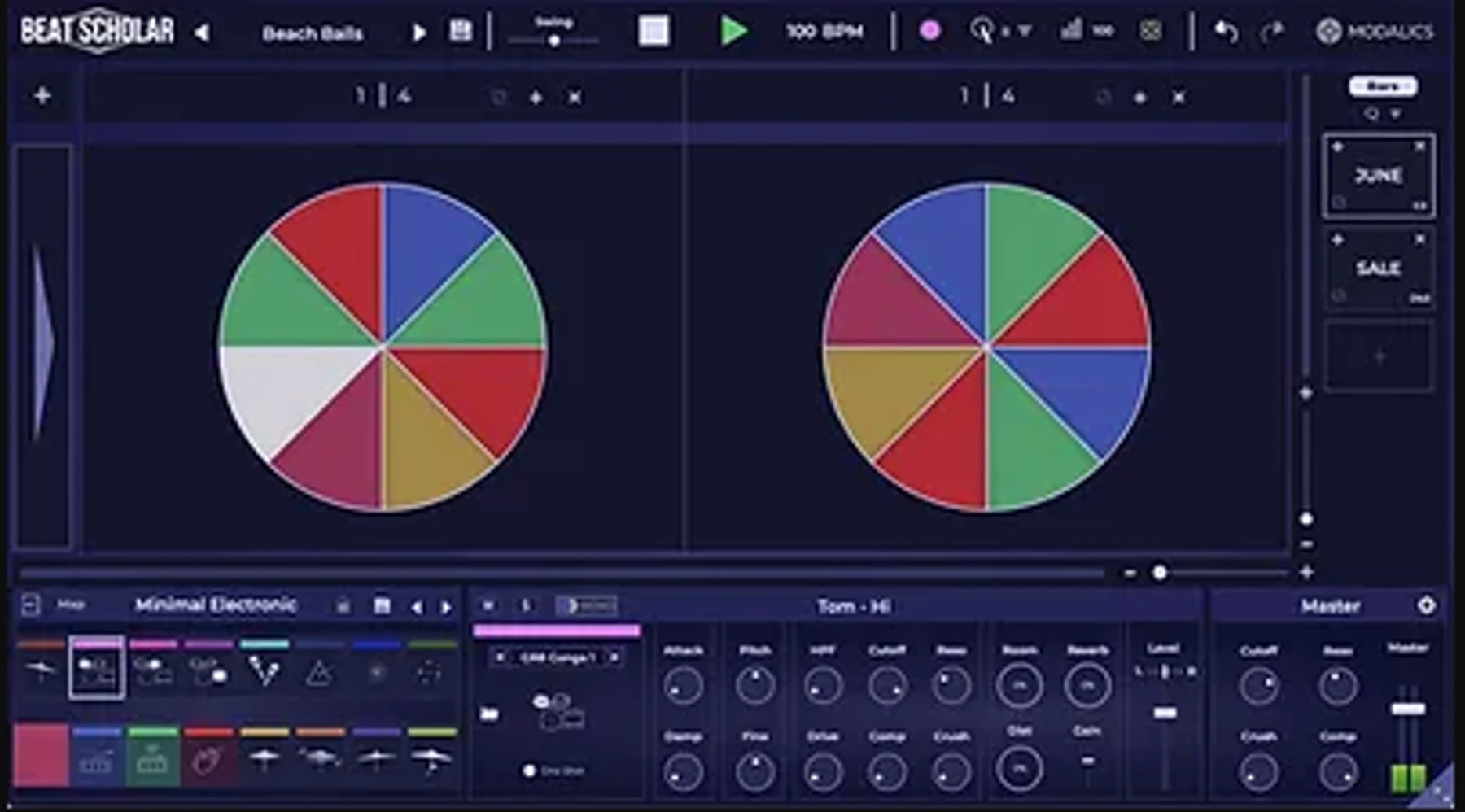This screenshot has height=812, width=1465.
Task: Select the JUNE pattern thumbnail
Action: (1378, 176)
